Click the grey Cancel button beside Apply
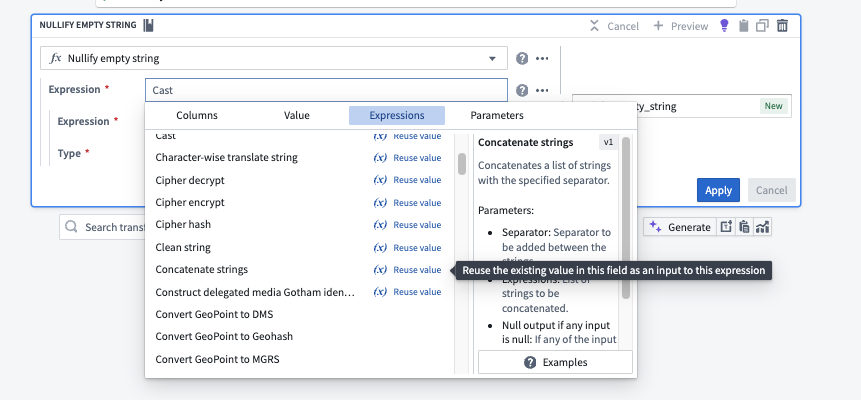 [x=771, y=190]
